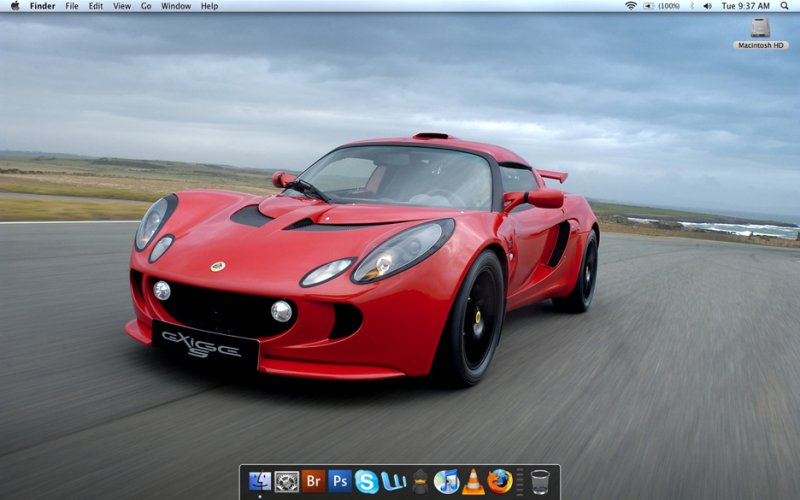Viewport: 800px width, 500px height.
Task: Open the Trash in the Dock
Action: coord(540,482)
